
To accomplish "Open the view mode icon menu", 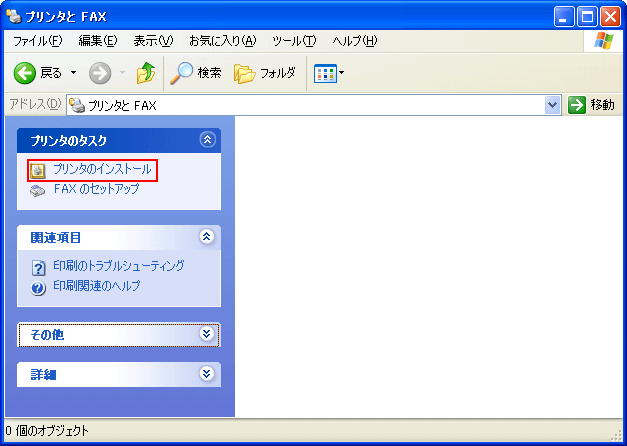I will click(x=329, y=73).
